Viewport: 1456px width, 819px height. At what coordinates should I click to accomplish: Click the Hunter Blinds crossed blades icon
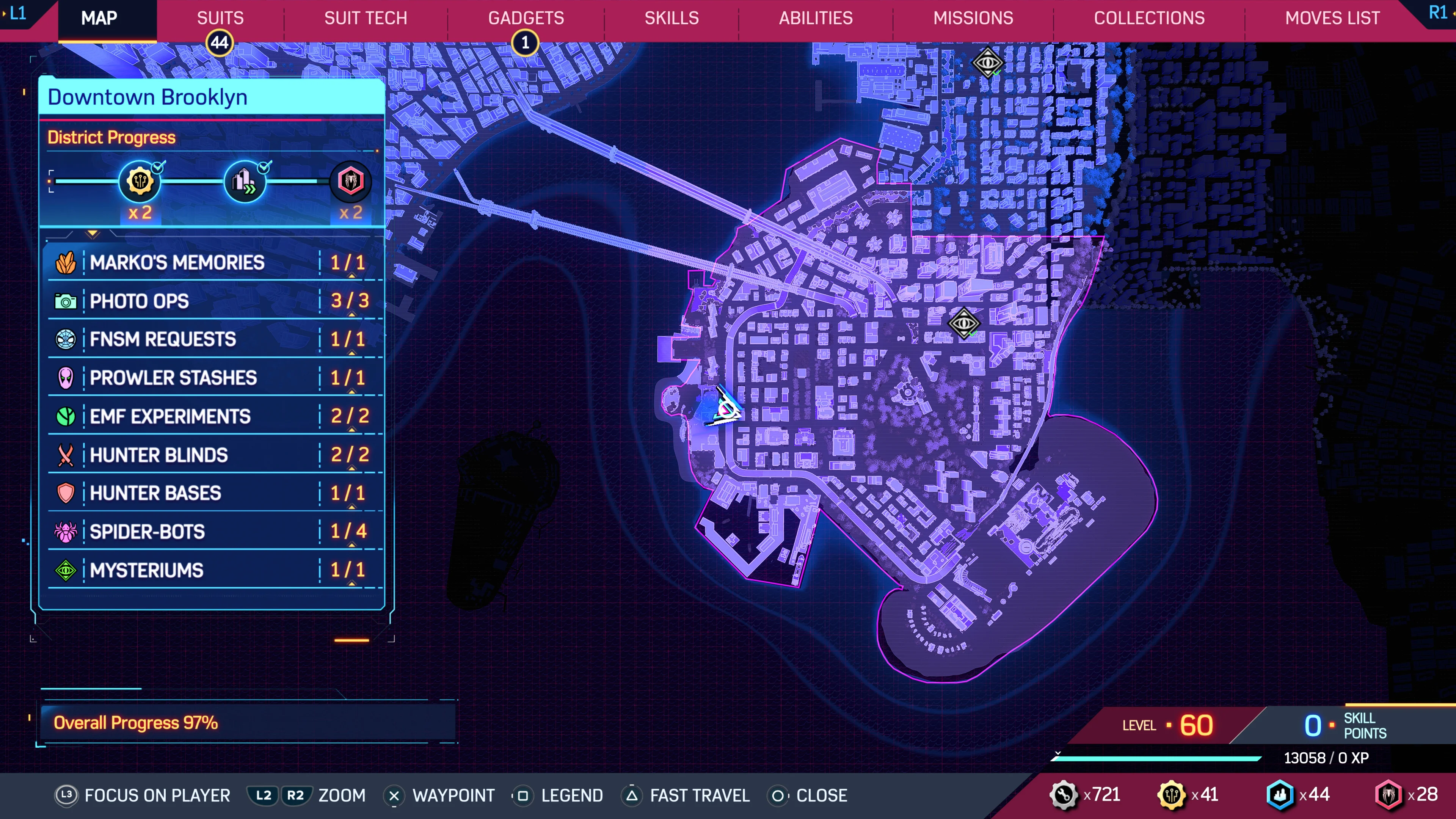coord(66,455)
